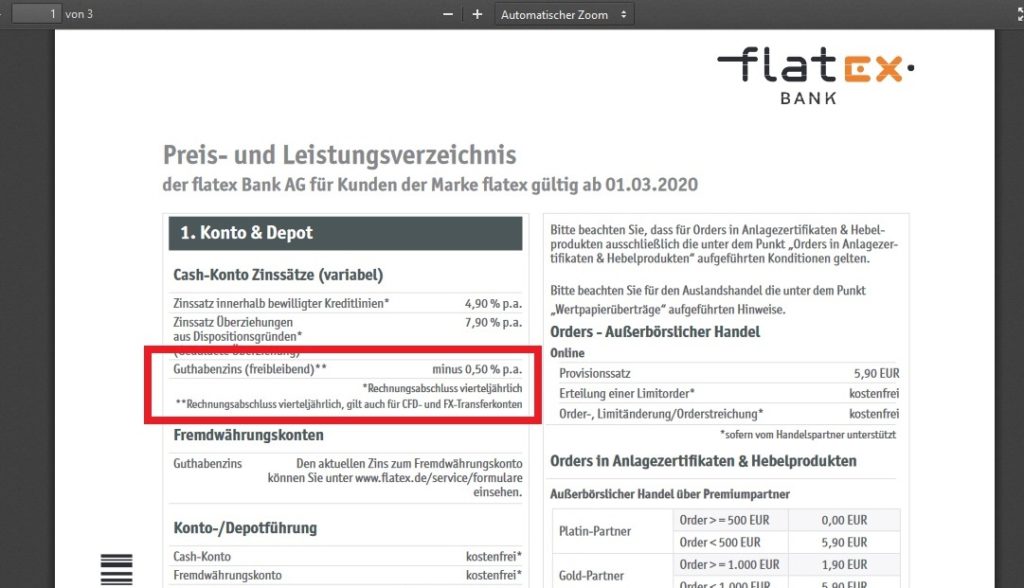1024x588 pixels.
Task: Open the Automatischer Zoom dropdown
Action: click(x=564, y=14)
